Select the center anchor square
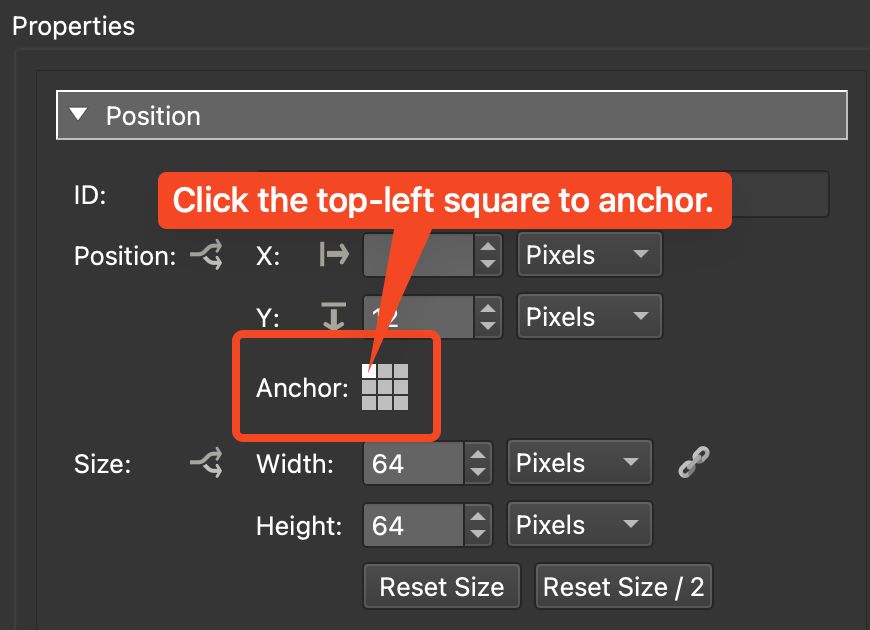 pos(385,387)
